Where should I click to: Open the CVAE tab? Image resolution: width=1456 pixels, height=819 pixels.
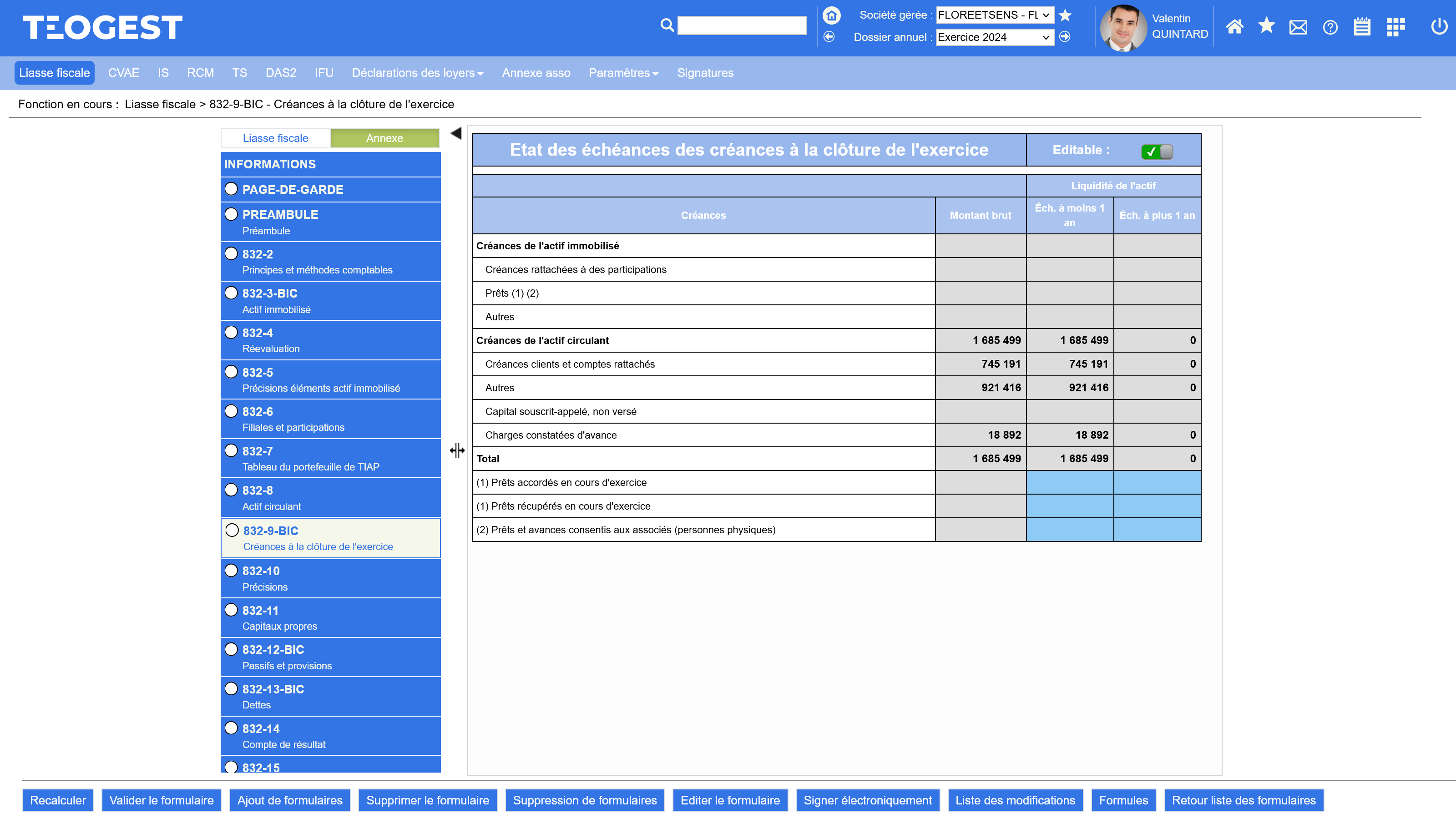click(x=124, y=73)
